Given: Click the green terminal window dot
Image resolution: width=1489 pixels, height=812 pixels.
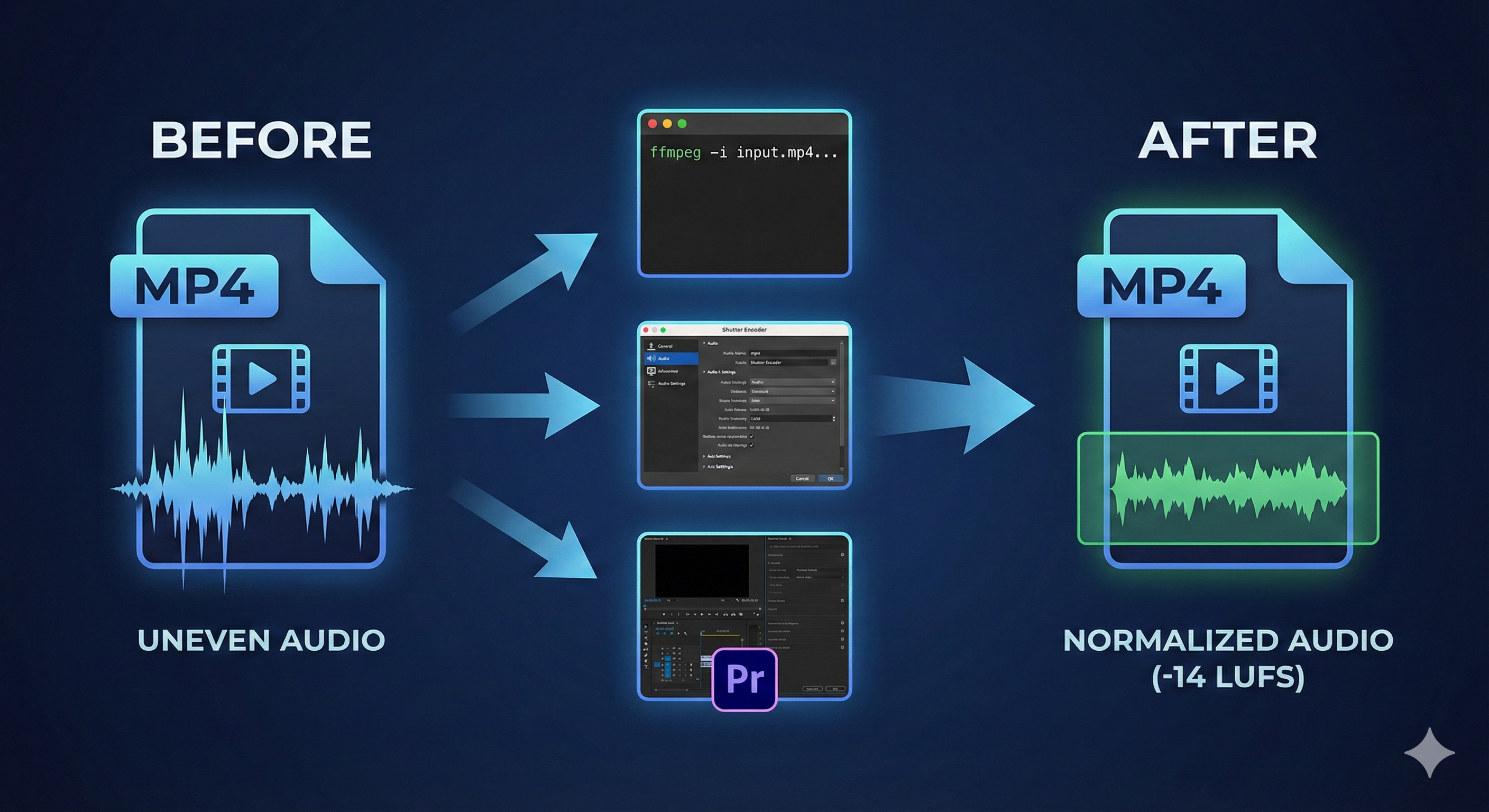Looking at the screenshot, I should [x=682, y=124].
